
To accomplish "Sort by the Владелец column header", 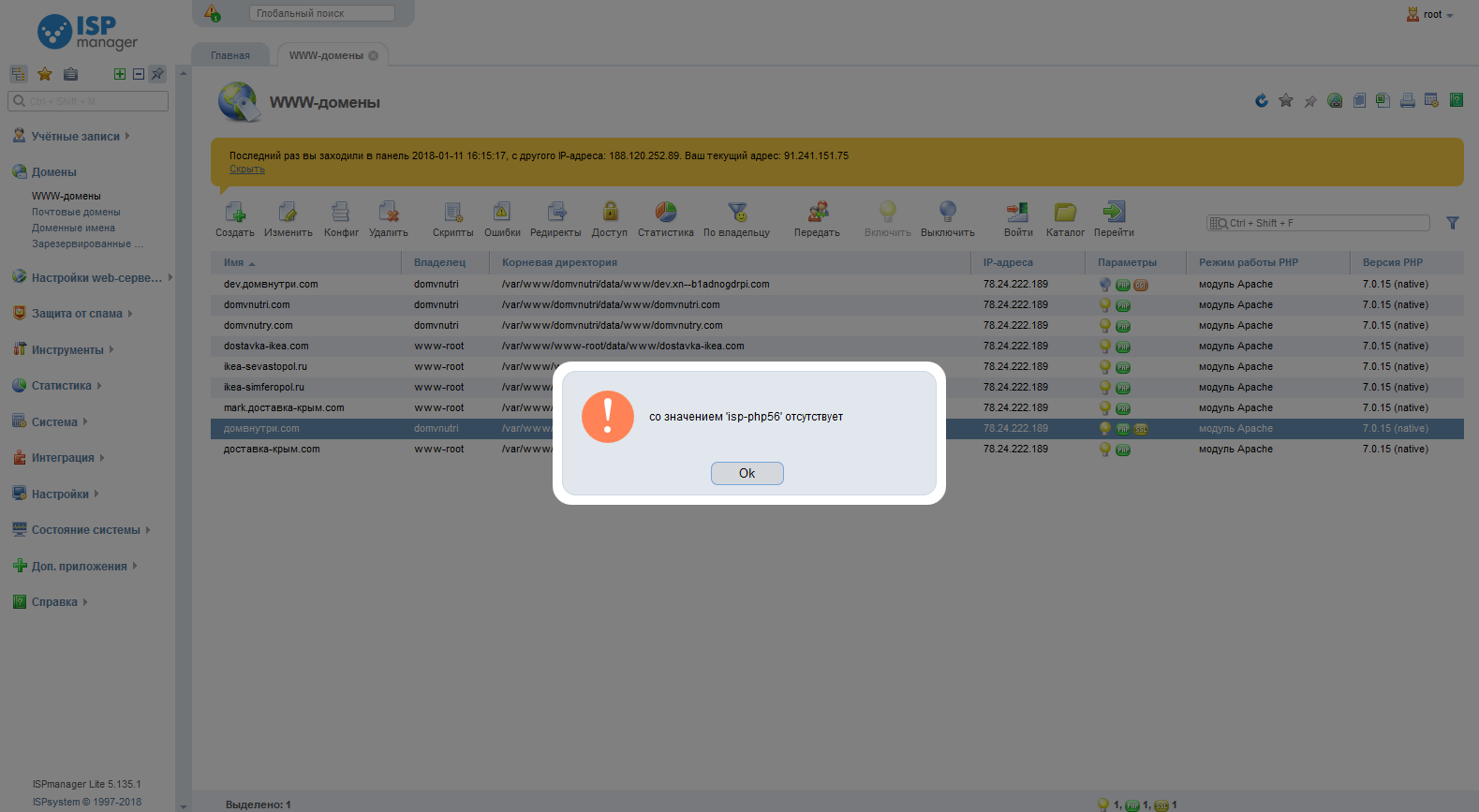I will tap(445, 262).
